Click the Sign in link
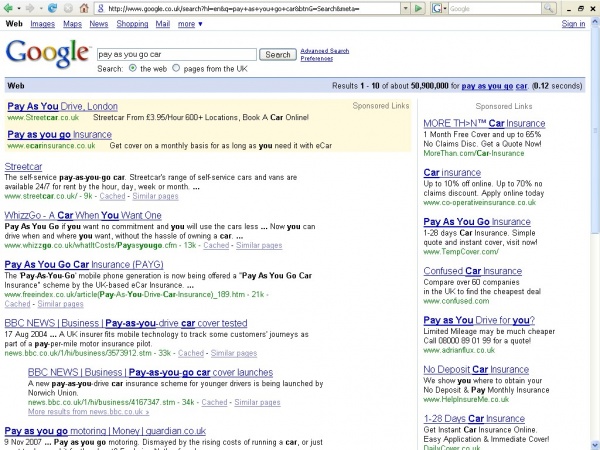 (x=573, y=24)
